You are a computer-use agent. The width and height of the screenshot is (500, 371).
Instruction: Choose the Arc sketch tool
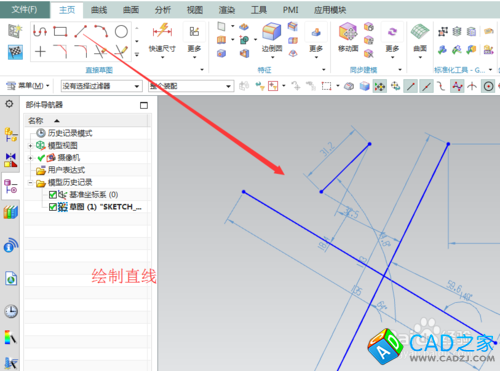[x=101, y=31]
